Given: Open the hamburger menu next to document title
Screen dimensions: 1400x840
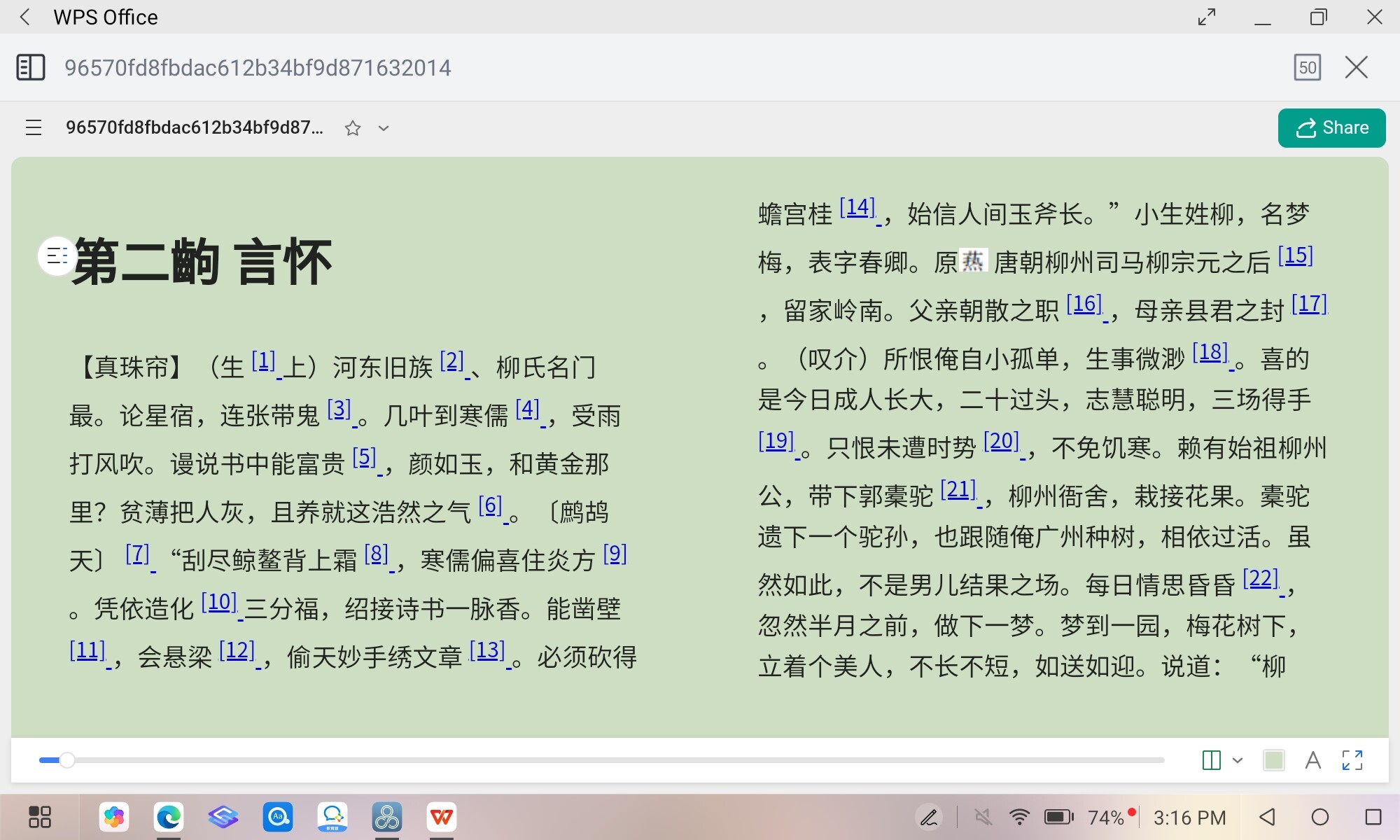Looking at the screenshot, I should (x=34, y=127).
